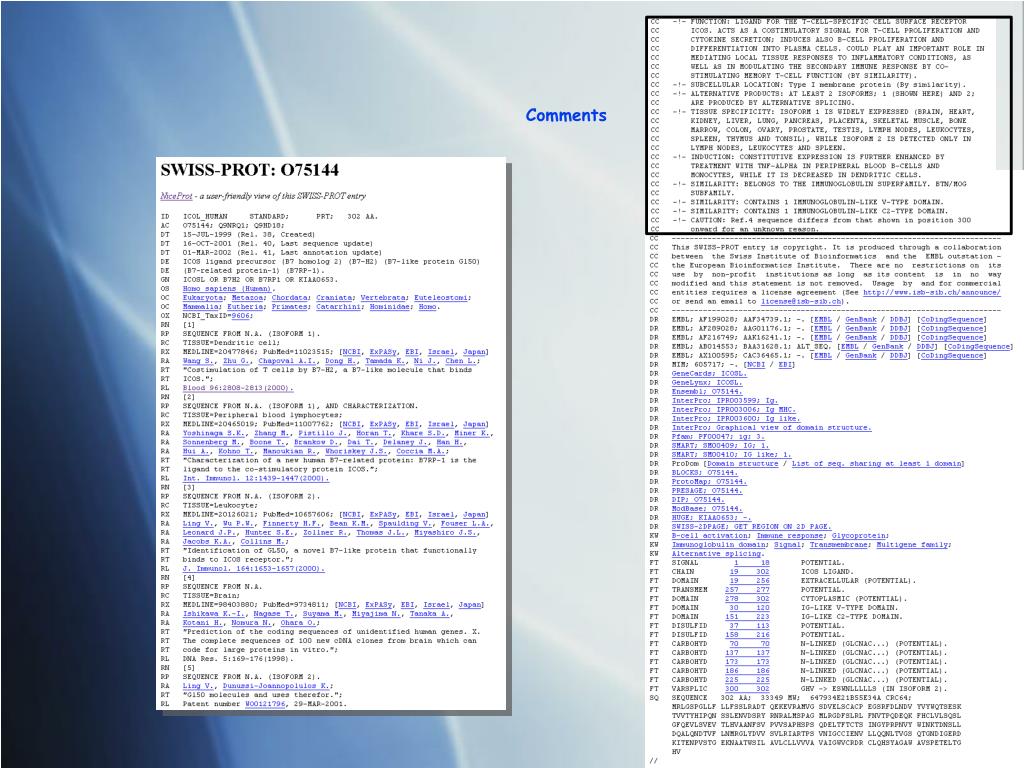
Task: Follow the Transmembrane keyword link
Action: click(839, 545)
